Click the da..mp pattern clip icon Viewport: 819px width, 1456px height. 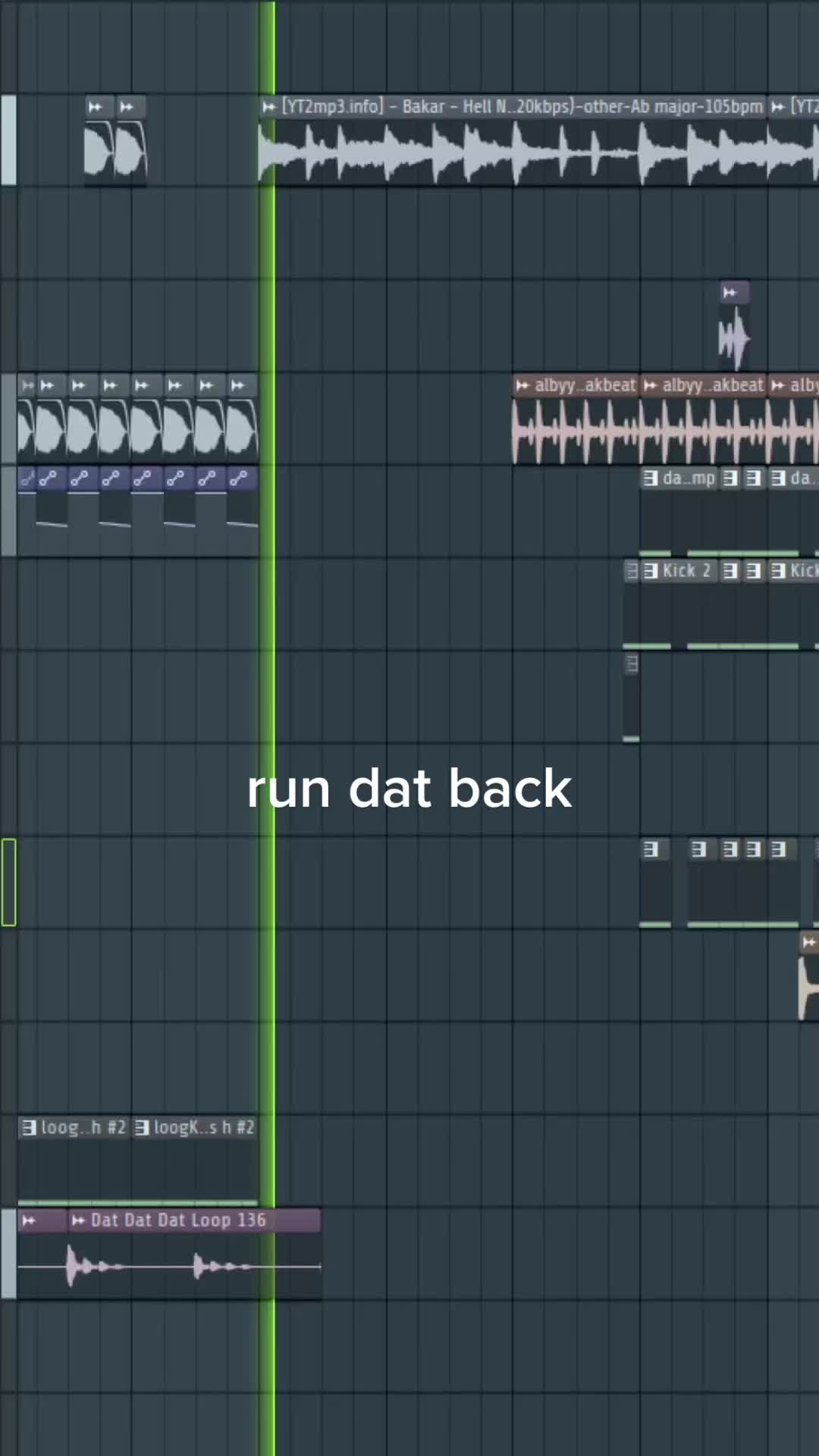pos(651,478)
